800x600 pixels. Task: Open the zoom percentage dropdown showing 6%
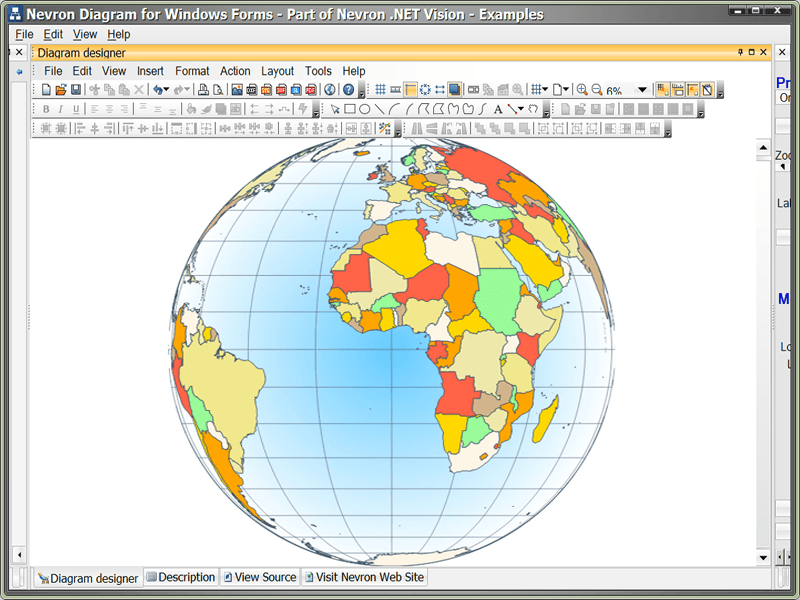[642, 90]
